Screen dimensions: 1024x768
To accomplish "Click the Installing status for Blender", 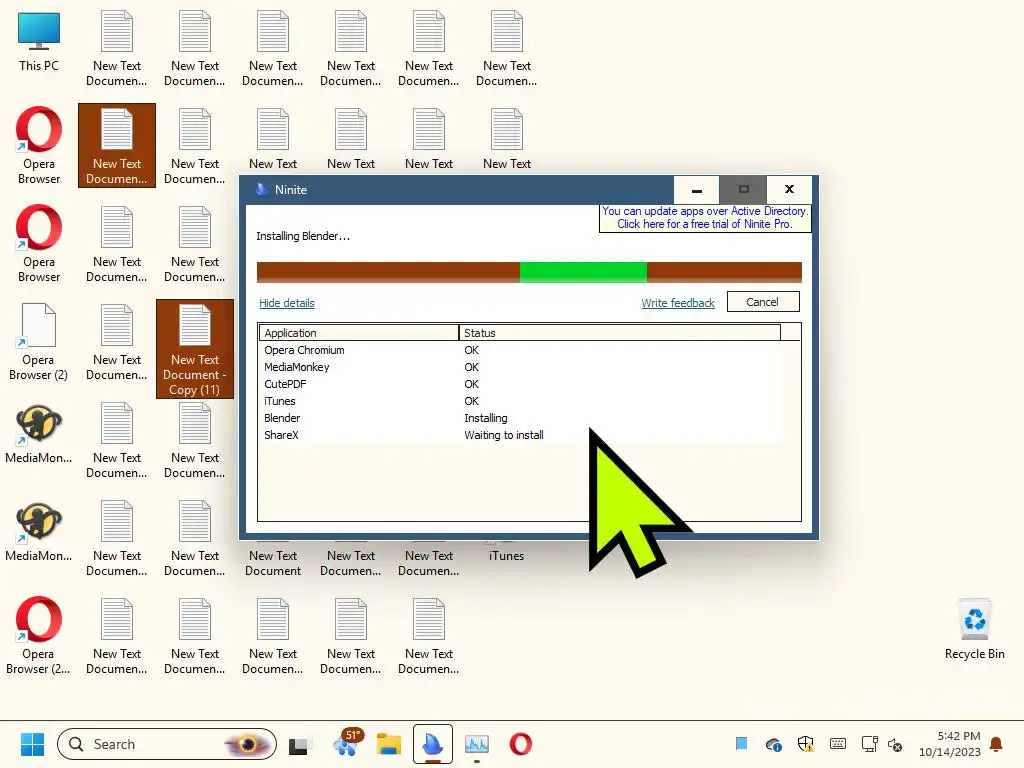I will pyautogui.click(x=486, y=418).
